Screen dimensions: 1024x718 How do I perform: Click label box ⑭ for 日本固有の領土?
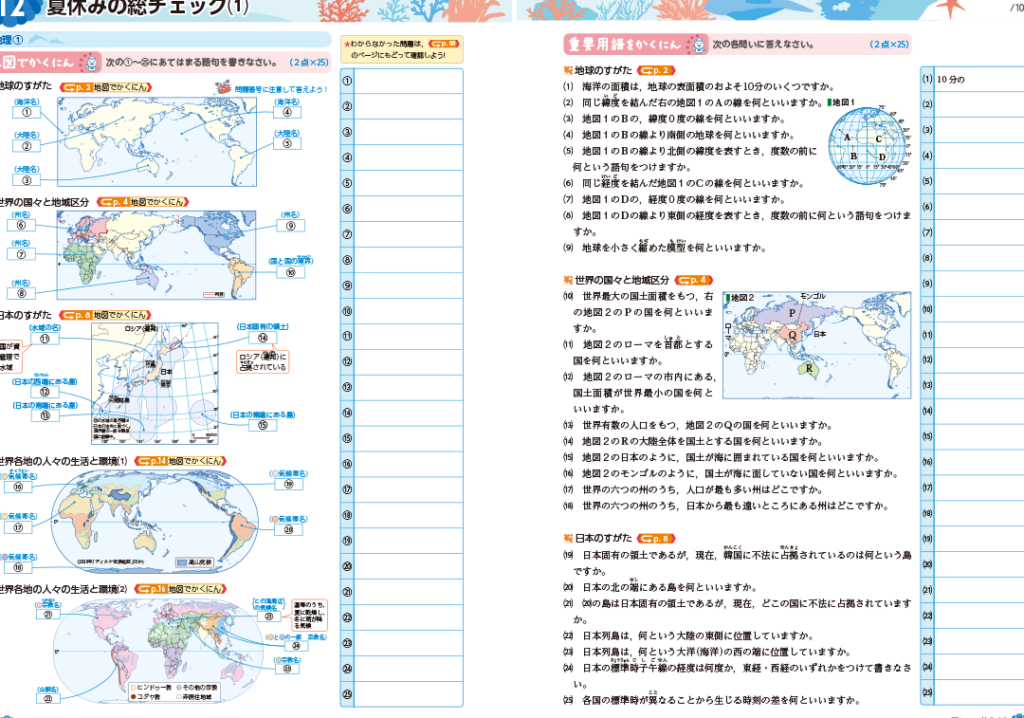(x=262, y=338)
